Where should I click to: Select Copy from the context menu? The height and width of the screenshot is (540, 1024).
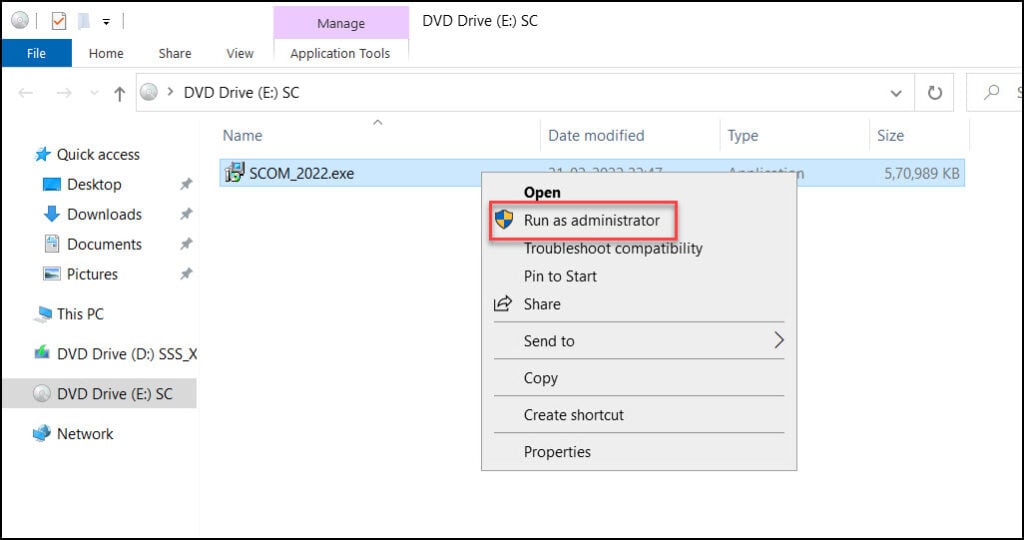click(541, 378)
